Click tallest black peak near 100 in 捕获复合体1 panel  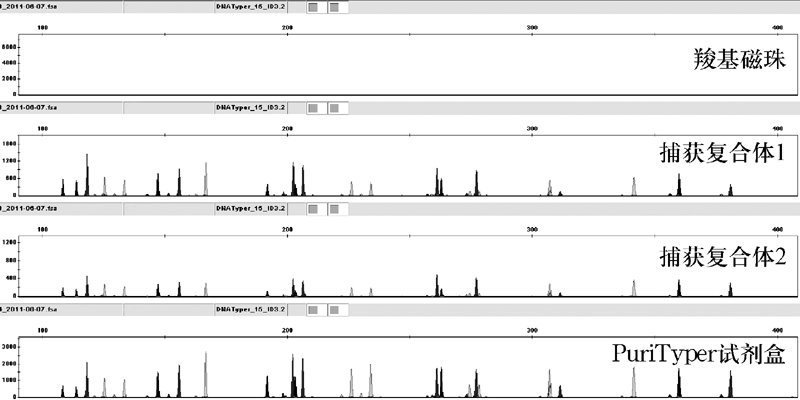87,174
